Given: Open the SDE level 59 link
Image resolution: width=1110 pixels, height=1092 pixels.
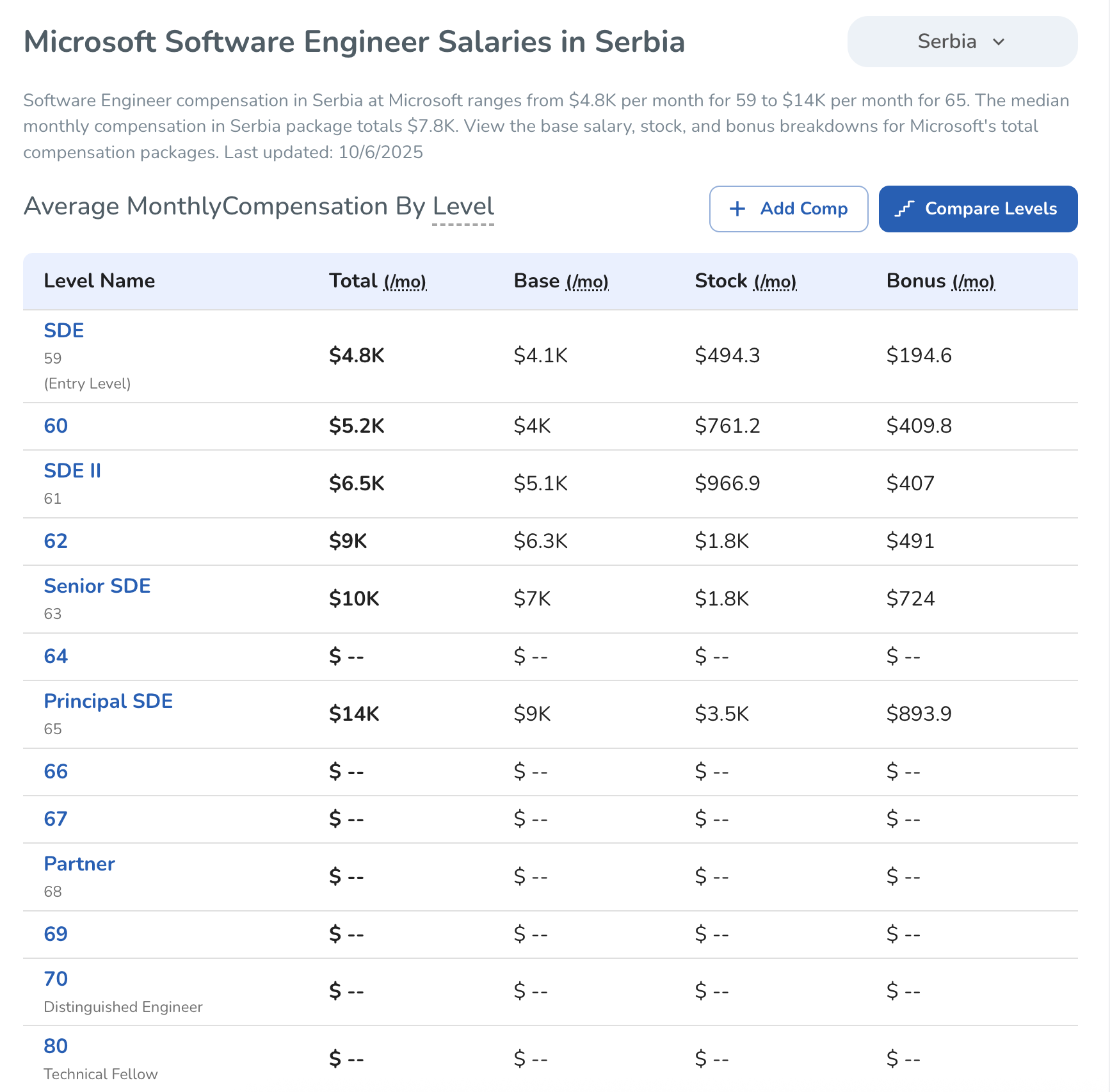Looking at the screenshot, I should tap(64, 330).
